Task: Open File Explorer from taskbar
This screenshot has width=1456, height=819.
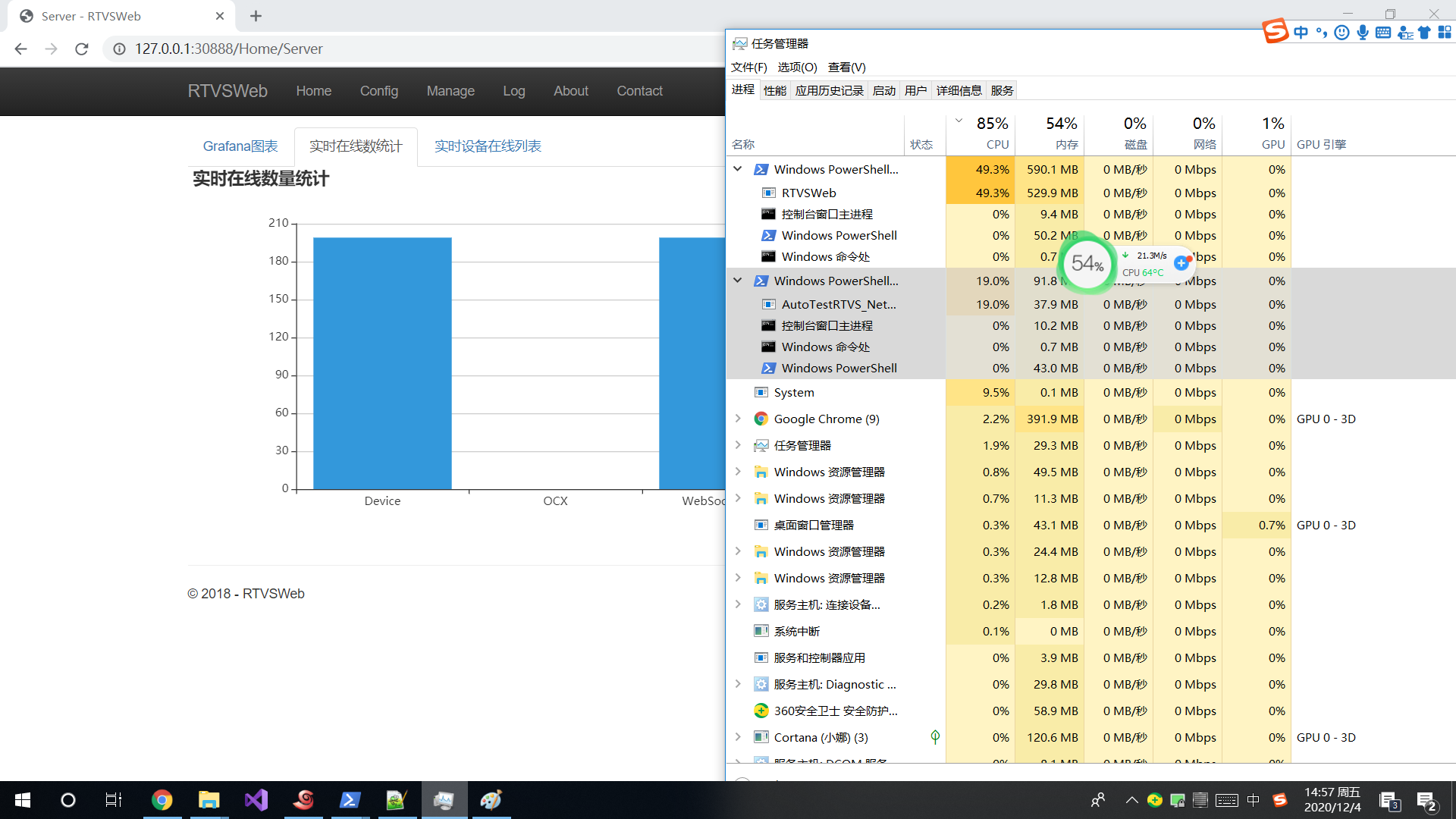Action: [x=209, y=800]
